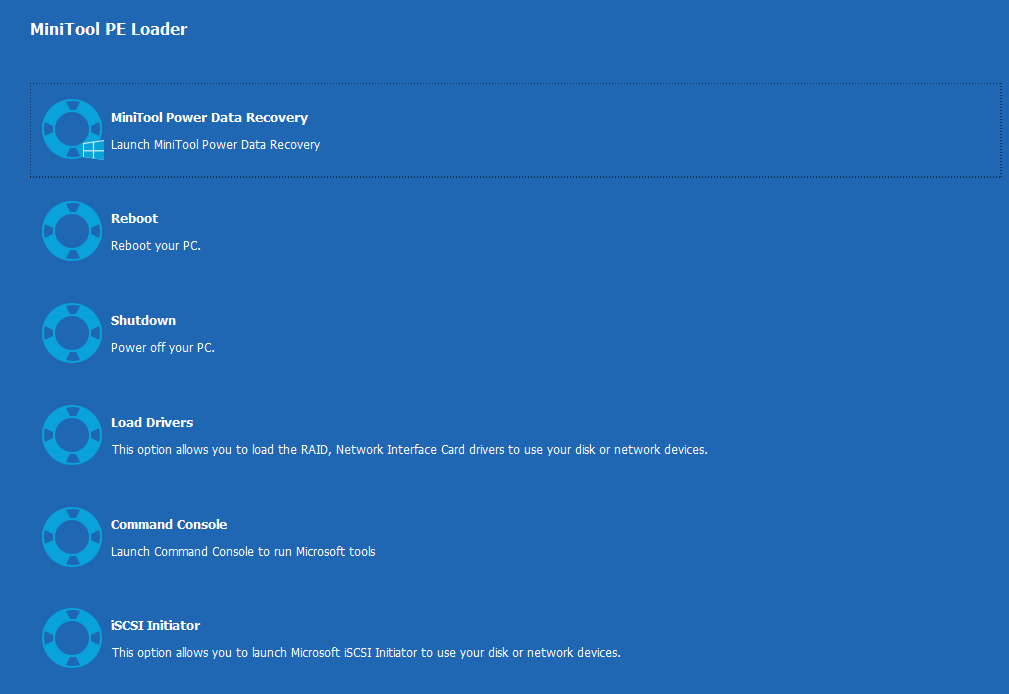Open the Command Console option title
Screen dimensions: 1009x694
pyautogui.click(x=169, y=524)
